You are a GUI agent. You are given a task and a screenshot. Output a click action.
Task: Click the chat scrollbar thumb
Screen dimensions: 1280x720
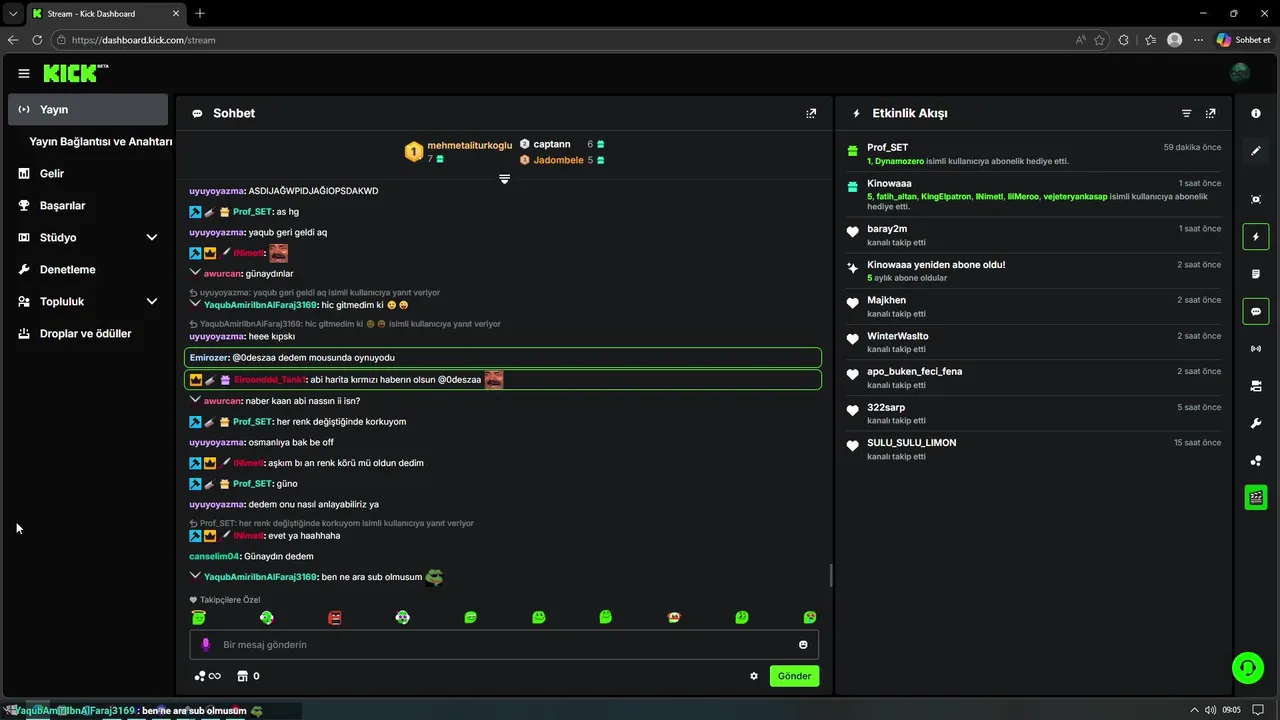point(831,576)
